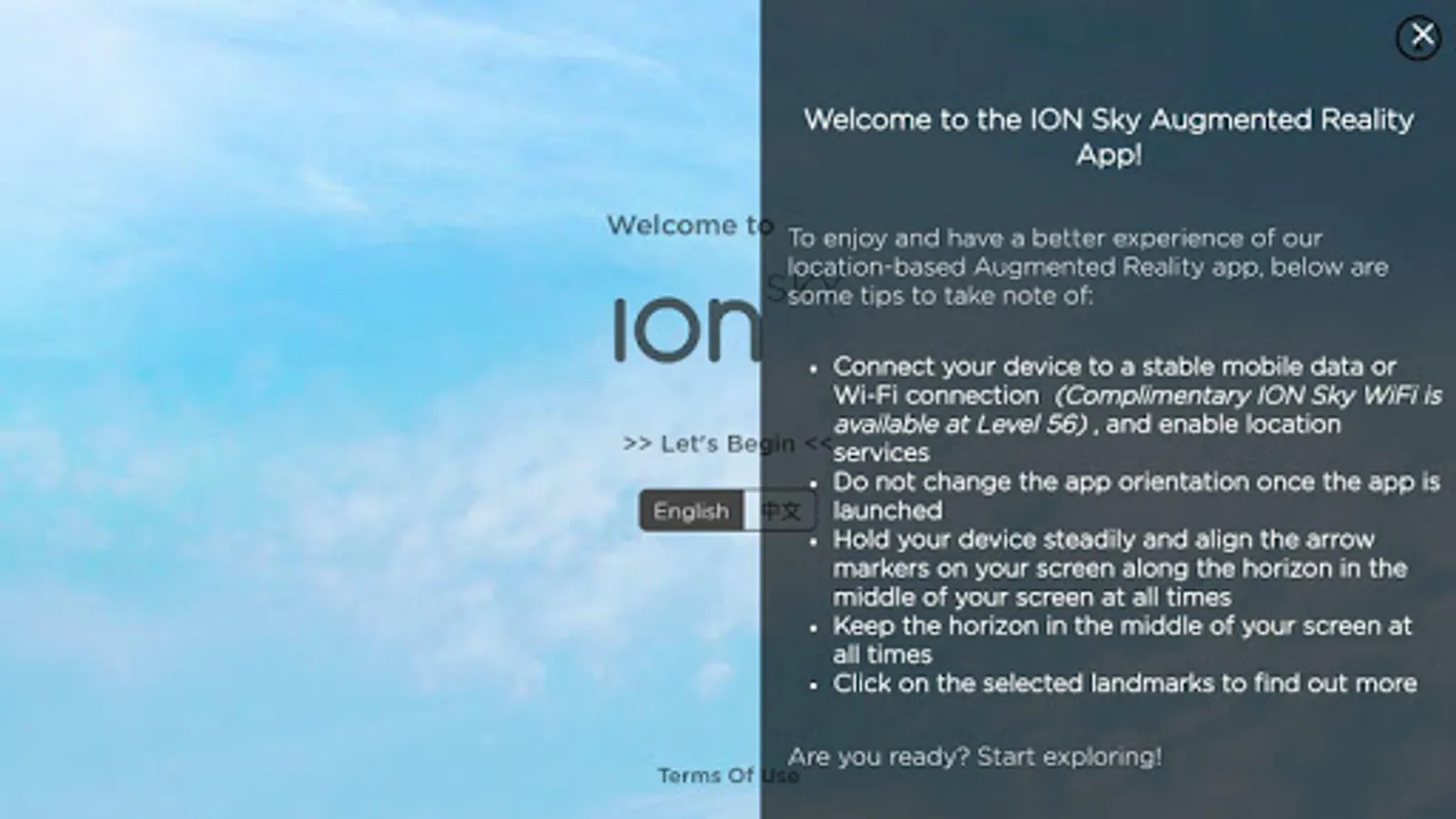This screenshot has height=819, width=1456.
Task: Click the tip 'Keep the horizon in the middle'
Action: [1122, 640]
